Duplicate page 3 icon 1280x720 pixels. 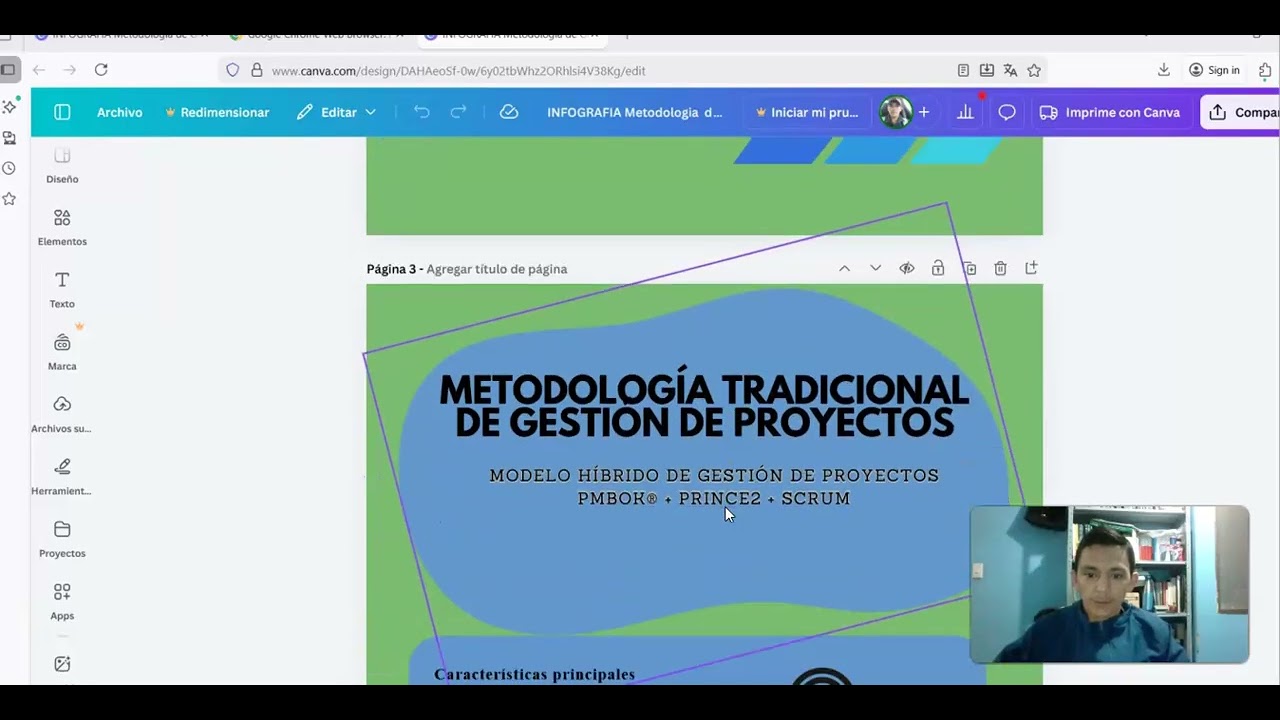tap(969, 268)
